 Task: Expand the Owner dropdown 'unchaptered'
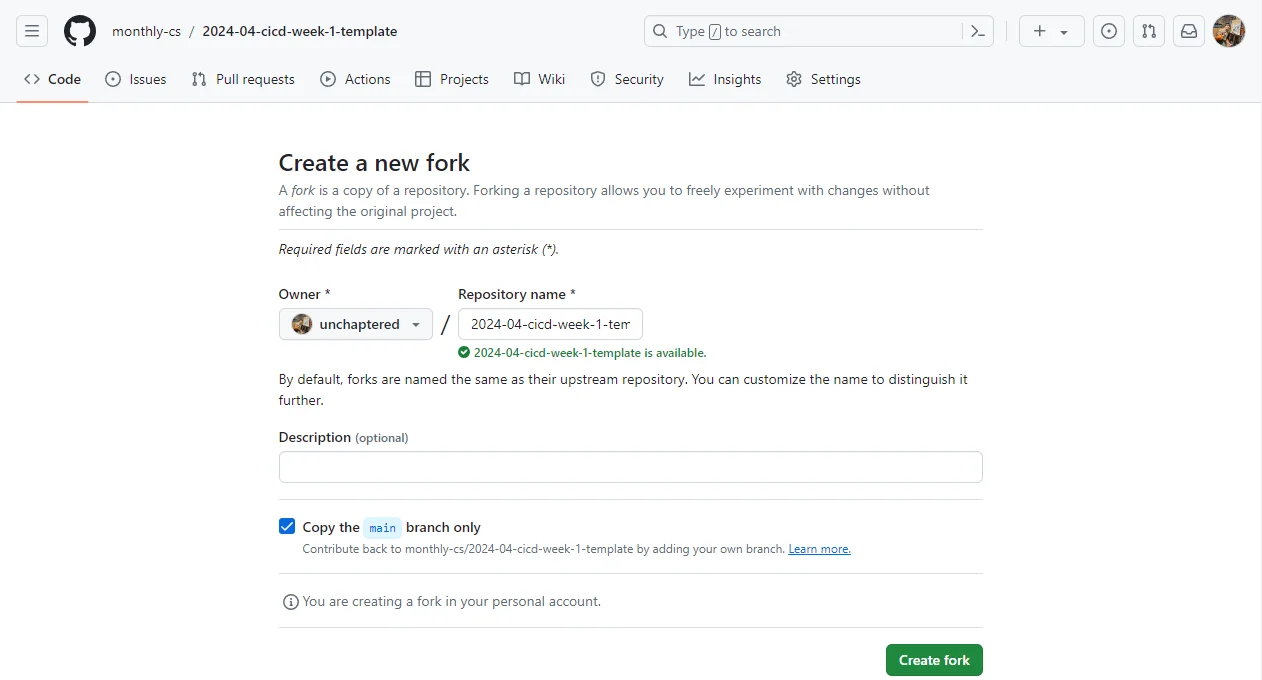point(355,324)
